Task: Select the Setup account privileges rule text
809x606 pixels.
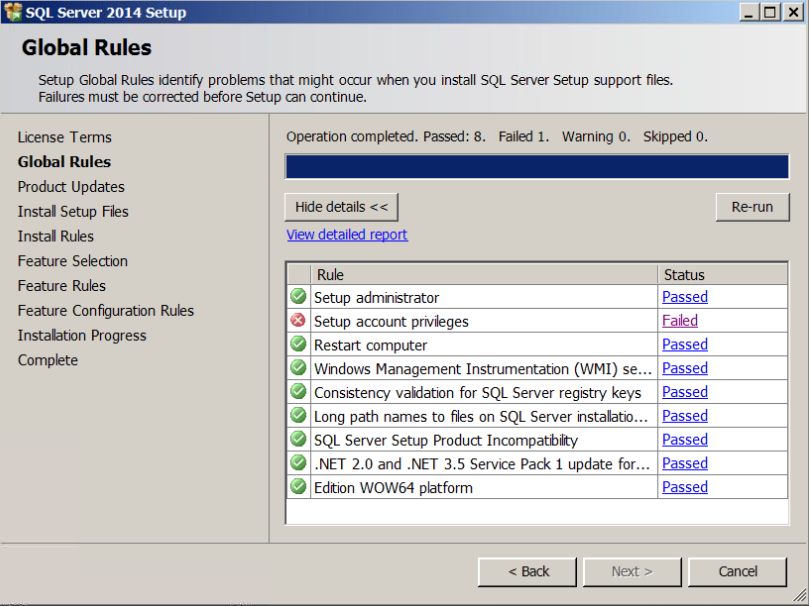Action: 391,321
